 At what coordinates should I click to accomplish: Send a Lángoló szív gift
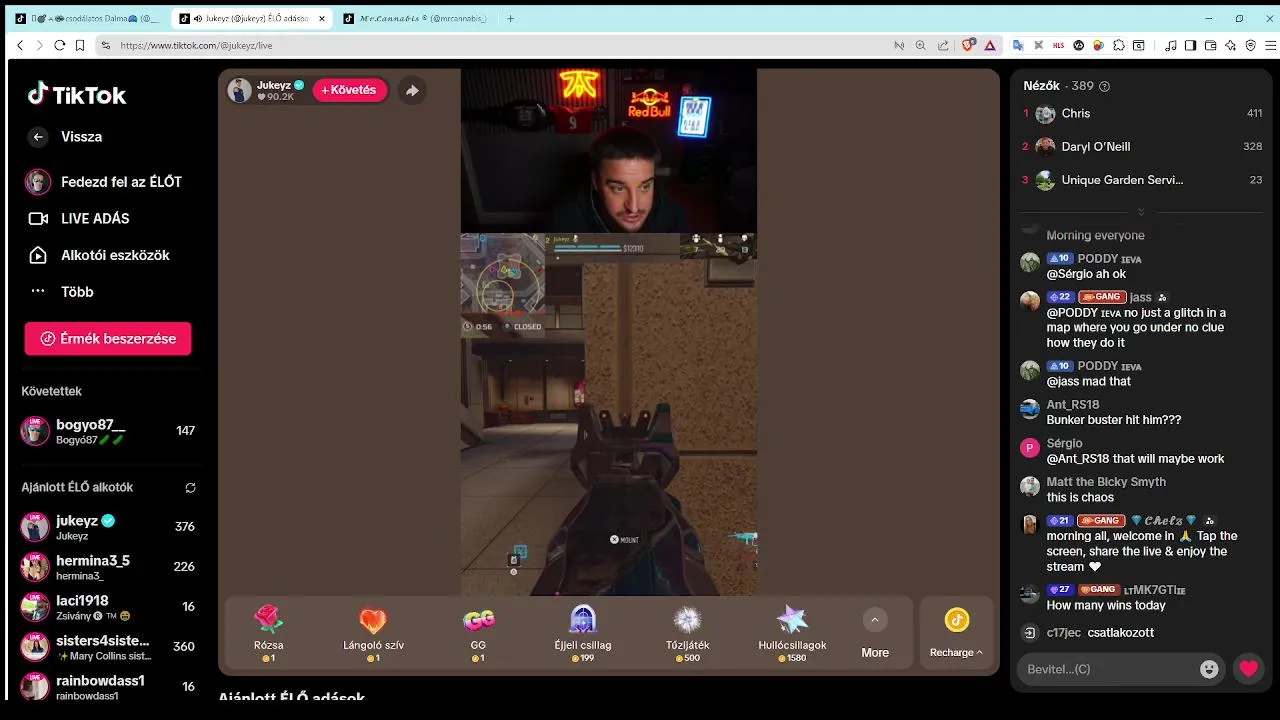pyautogui.click(x=373, y=633)
